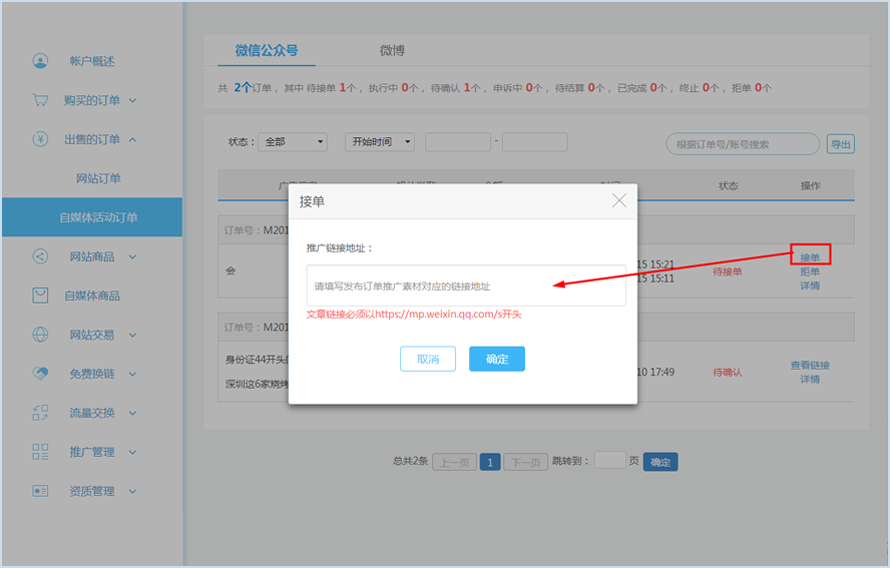Image resolution: width=890 pixels, height=568 pixels.
Task: Click the account overview user icon
Action: click(x=40, y=61)
